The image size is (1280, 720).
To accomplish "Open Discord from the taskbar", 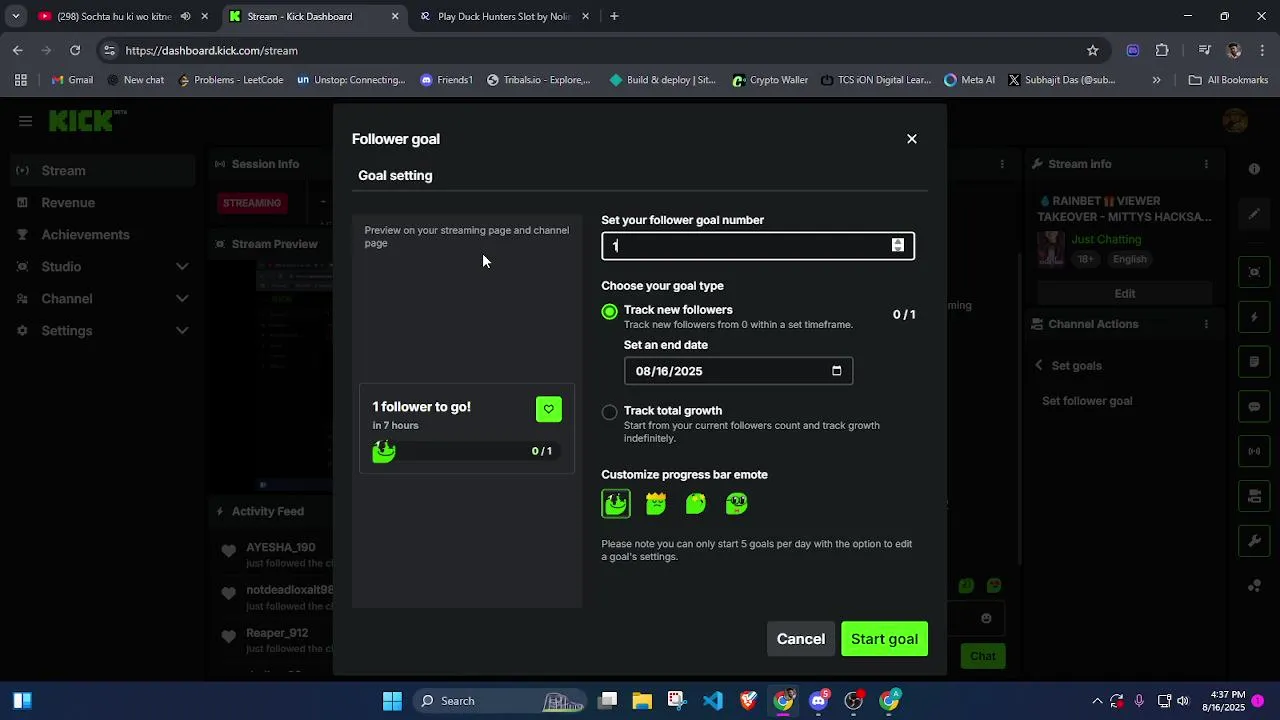I will point(819,701).
